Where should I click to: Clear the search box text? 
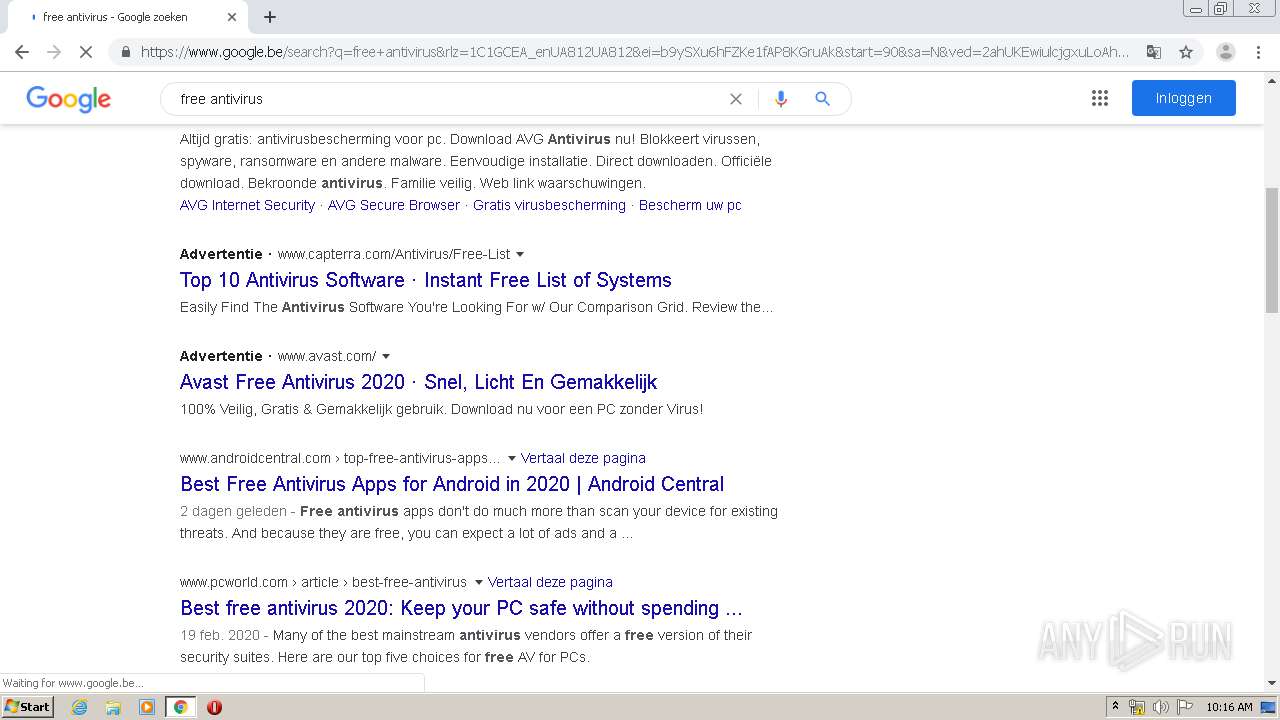pos(736,99)
